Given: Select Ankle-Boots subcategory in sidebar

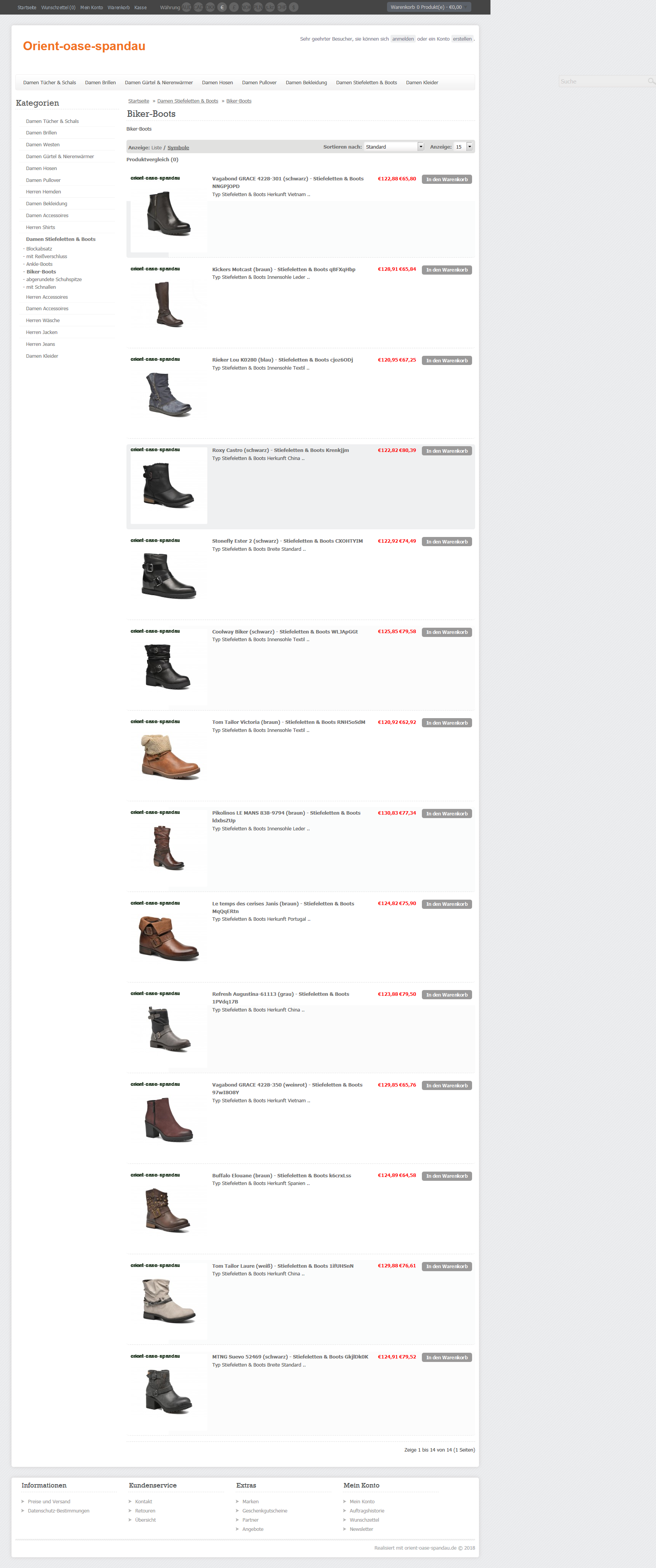Looking at the screenshot, I should click(39, 264).
